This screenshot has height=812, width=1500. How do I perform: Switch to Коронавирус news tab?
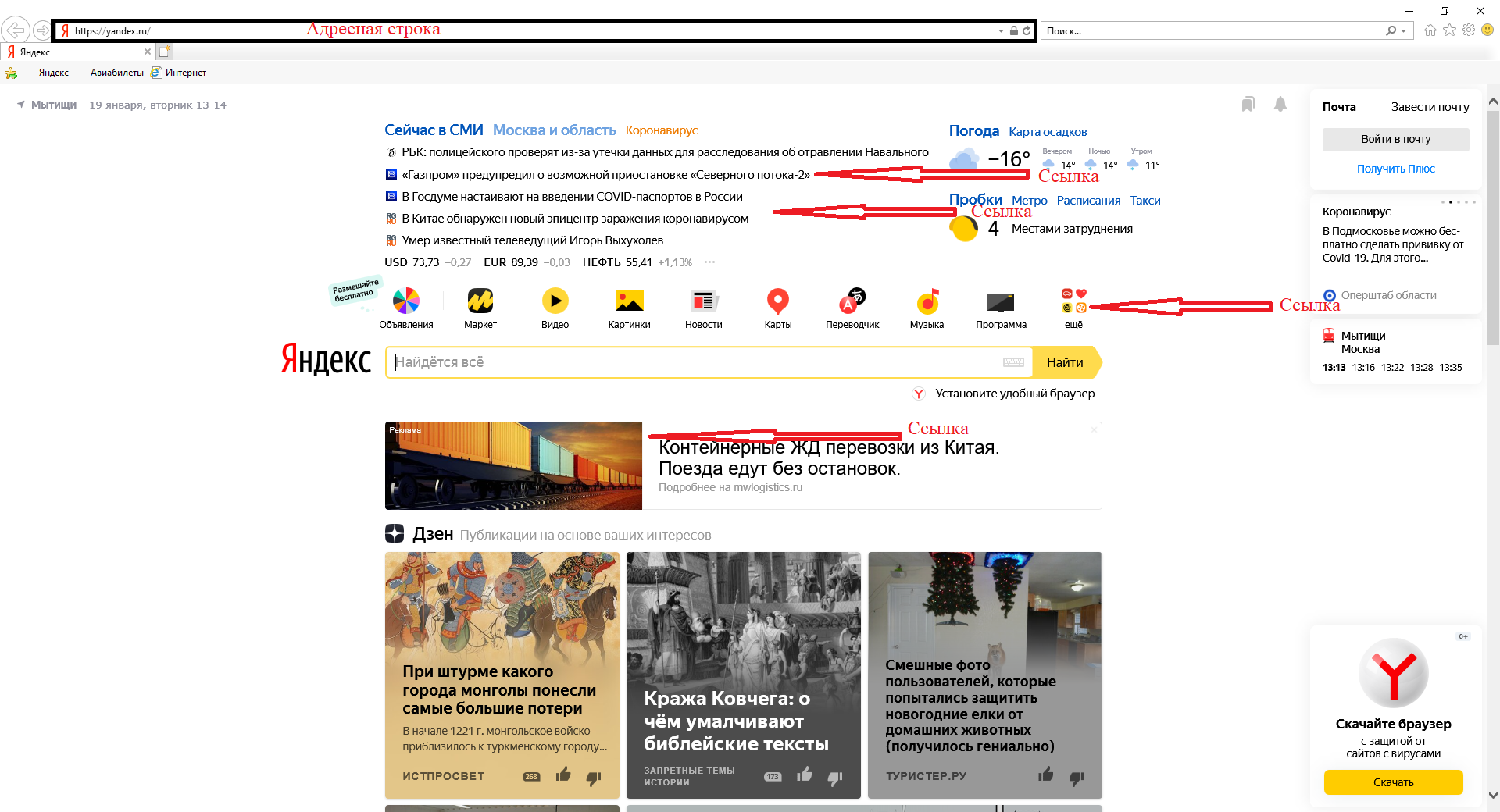click(662, 130)
